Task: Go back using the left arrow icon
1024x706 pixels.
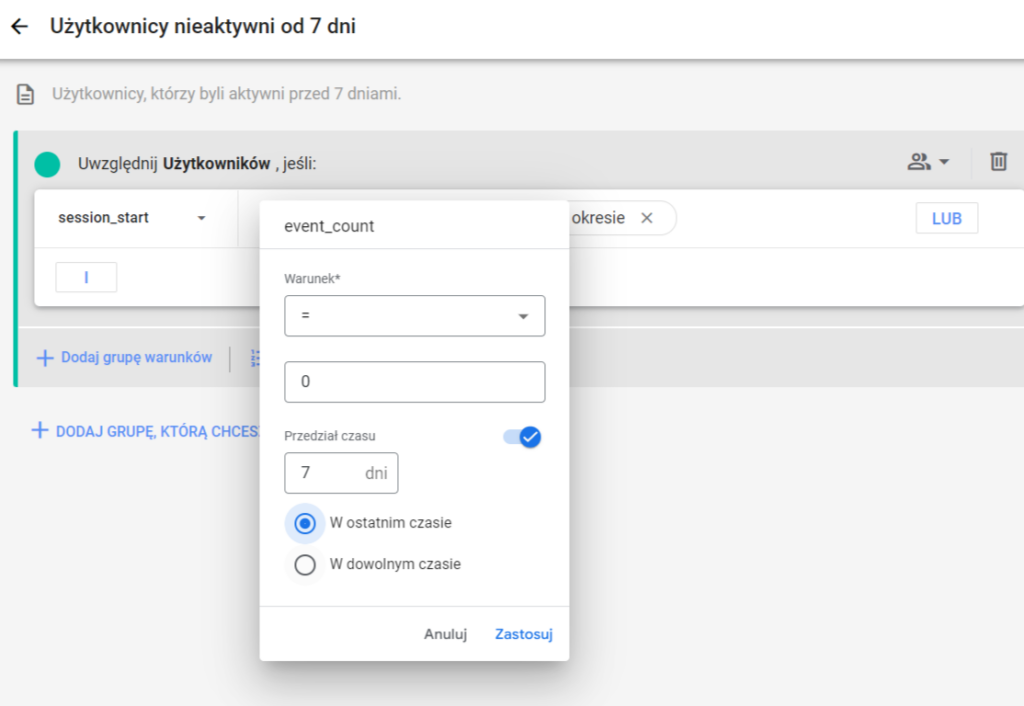Action: pyautogui.click(x=20, y=26)
